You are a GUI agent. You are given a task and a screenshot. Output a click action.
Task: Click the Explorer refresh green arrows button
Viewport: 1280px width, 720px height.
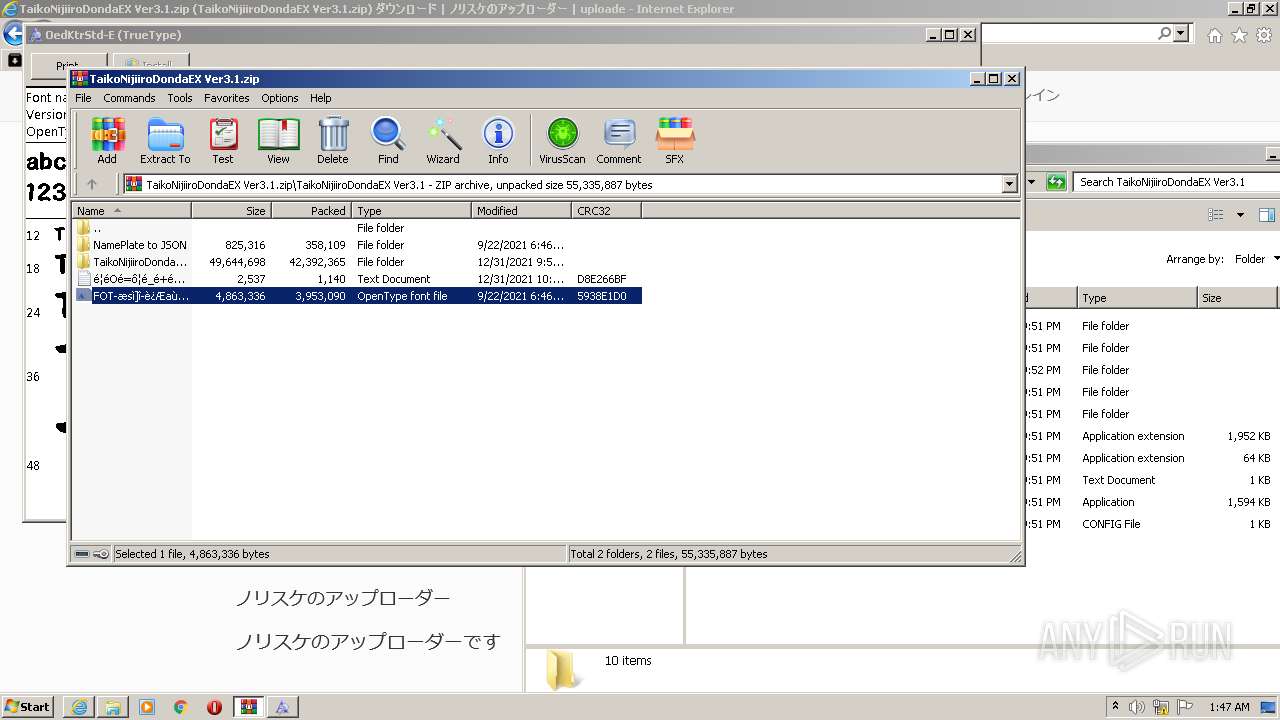(1056, 182)
